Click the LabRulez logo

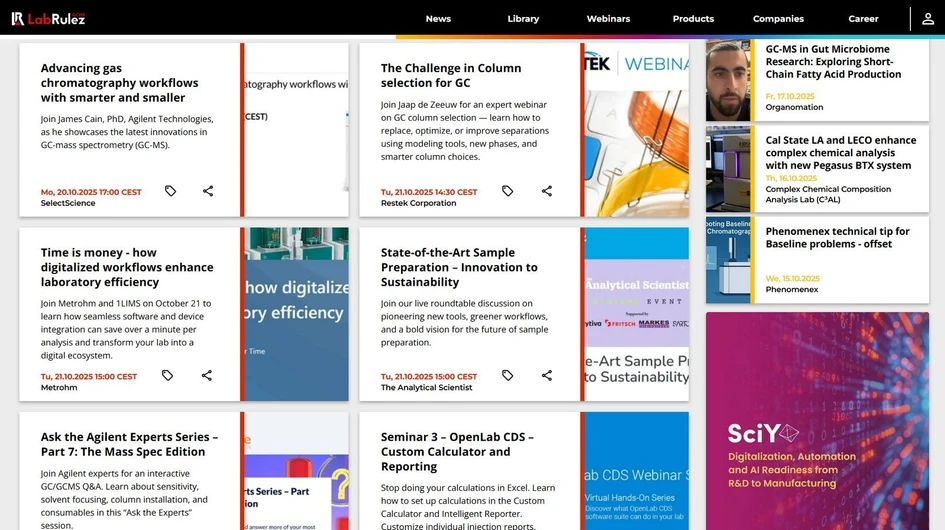tap(48, 18)
